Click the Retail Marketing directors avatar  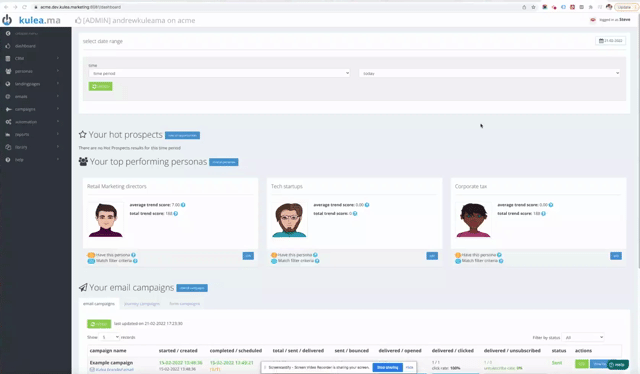[x=105, y=220]
